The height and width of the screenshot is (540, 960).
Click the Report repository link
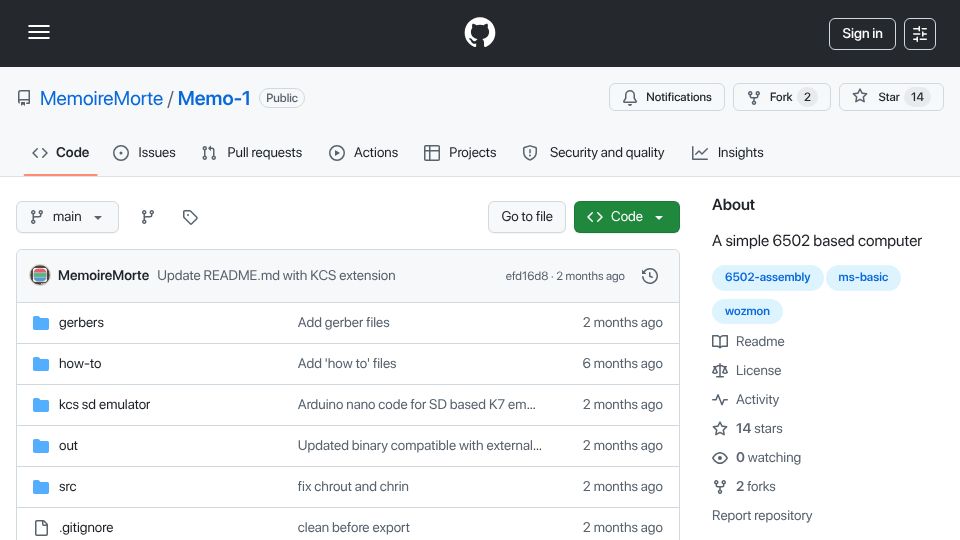[762, 516]
